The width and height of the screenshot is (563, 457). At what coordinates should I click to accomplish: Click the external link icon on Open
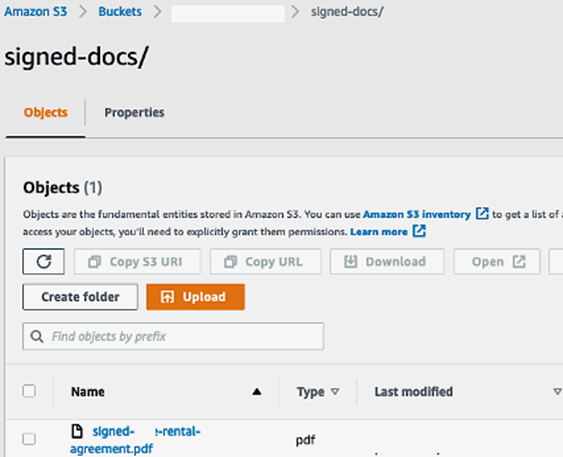click(519, 262)
